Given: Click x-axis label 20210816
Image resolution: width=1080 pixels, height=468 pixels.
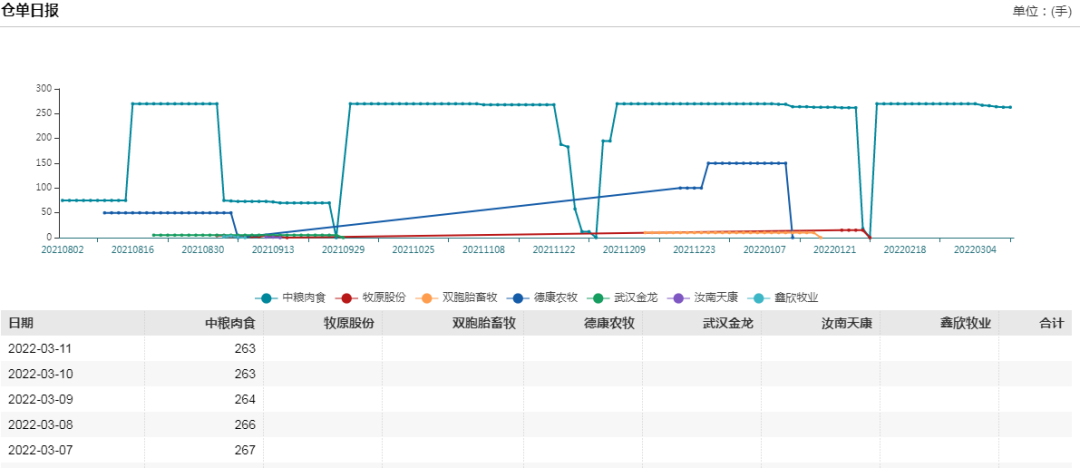Looking at the screenshot, I should [132, 250].
